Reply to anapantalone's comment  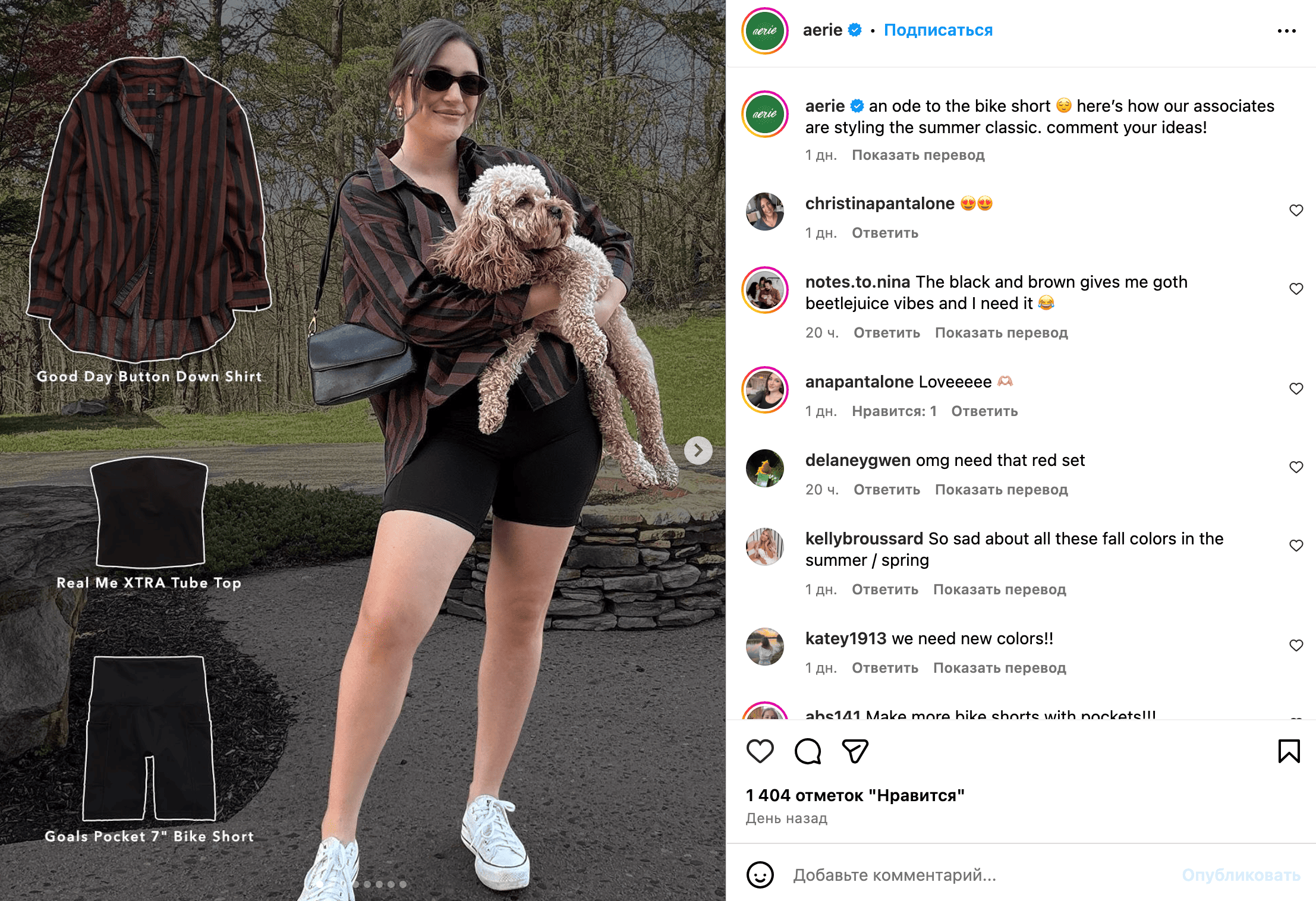pyautogui.click(x=984, y=411)
